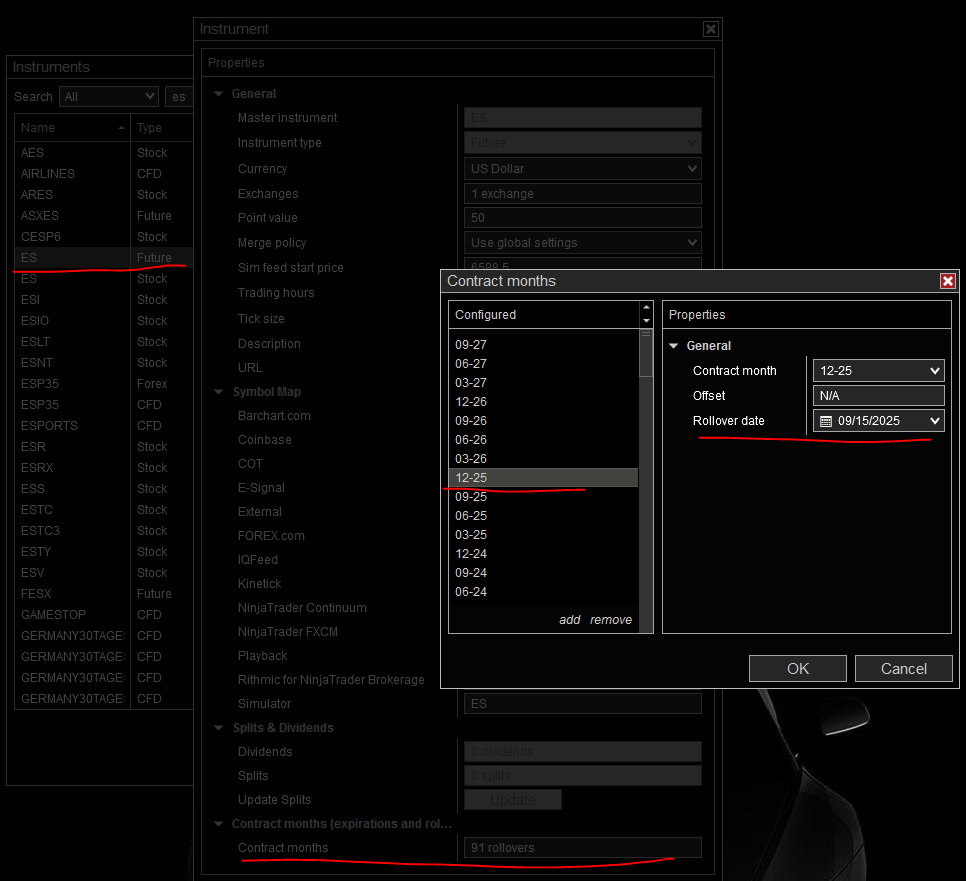966x881 pixels.
Task: Collapse the General section in Contract months
Action: (674, 346)
